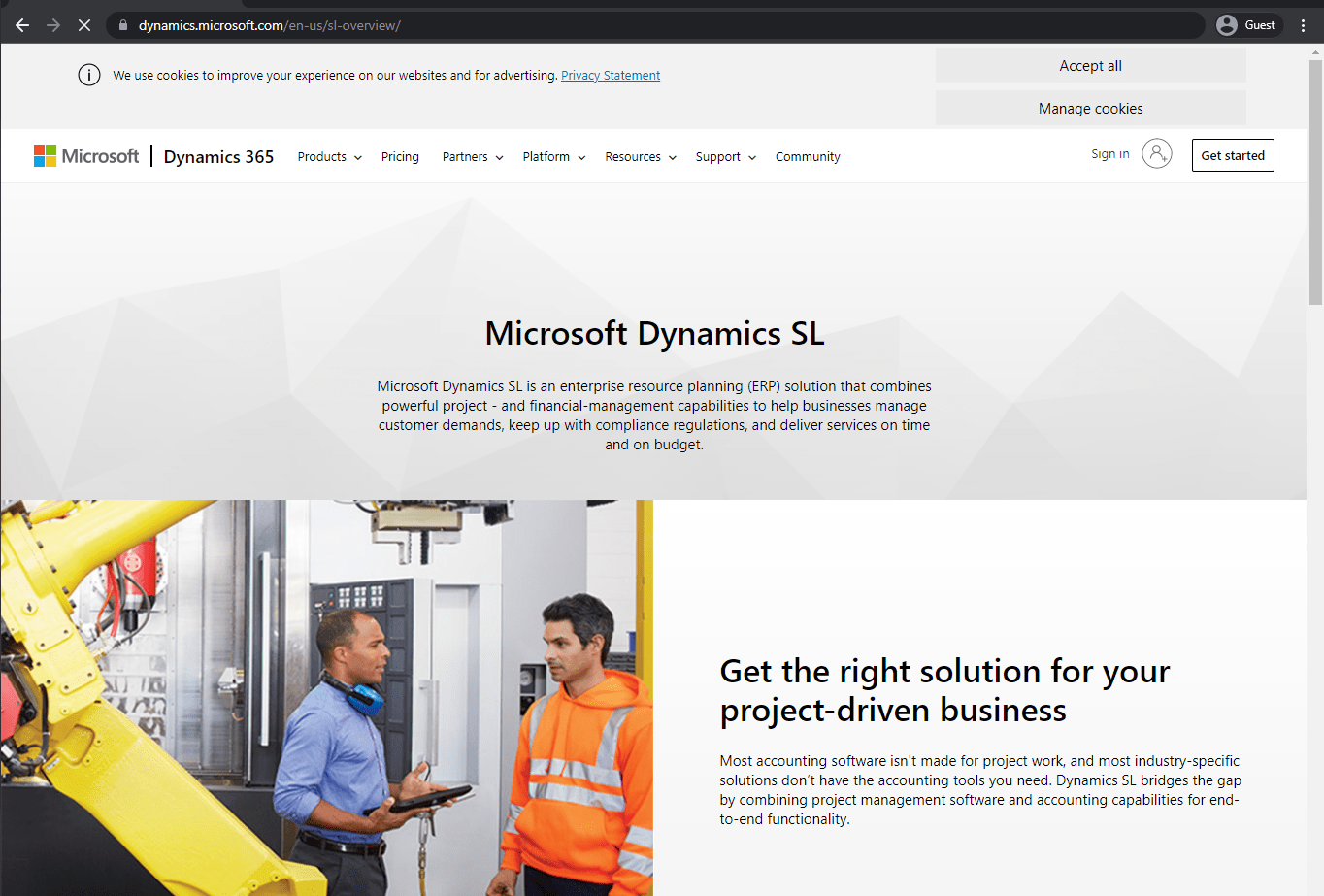Select the Pricing menu item

(400, 156)
